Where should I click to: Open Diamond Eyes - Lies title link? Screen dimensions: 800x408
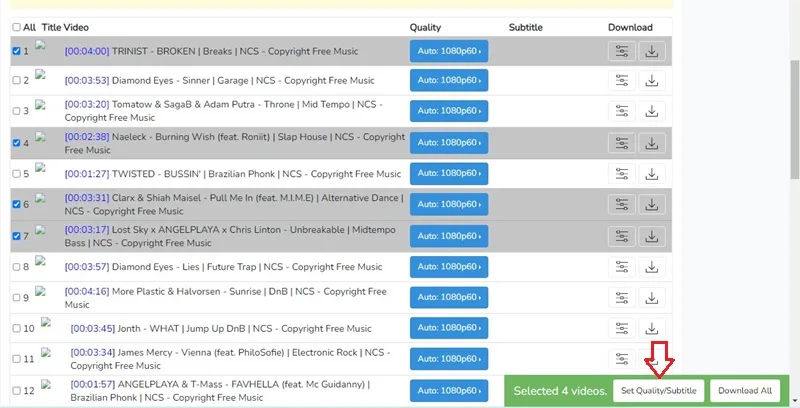pyautogui.click(x=223, y=267)
